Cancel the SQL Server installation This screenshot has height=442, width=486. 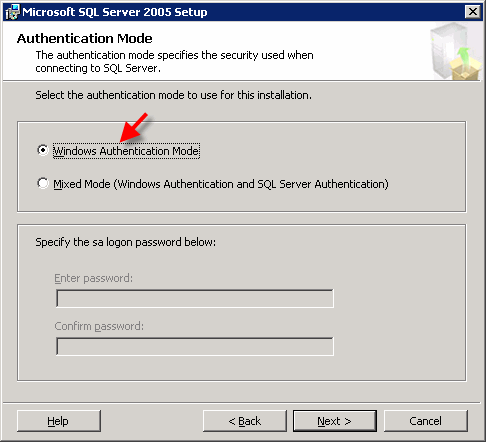(426, 421)
